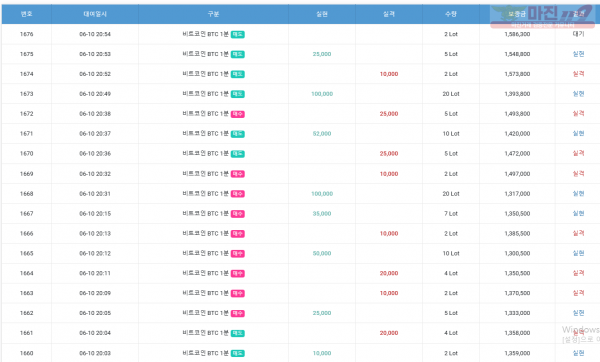Click the 실격 result in row 1669
Viewport: 600px width, 362px height.
[578, 173]
